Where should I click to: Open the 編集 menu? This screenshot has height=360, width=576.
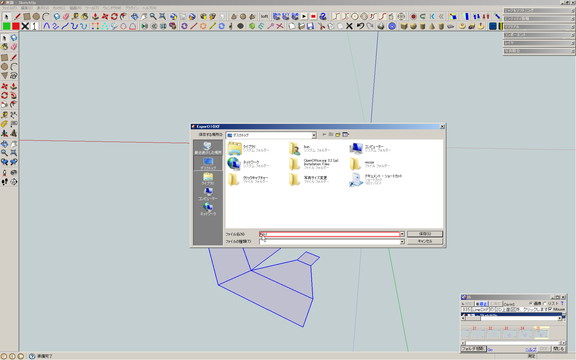coord(26,8)
